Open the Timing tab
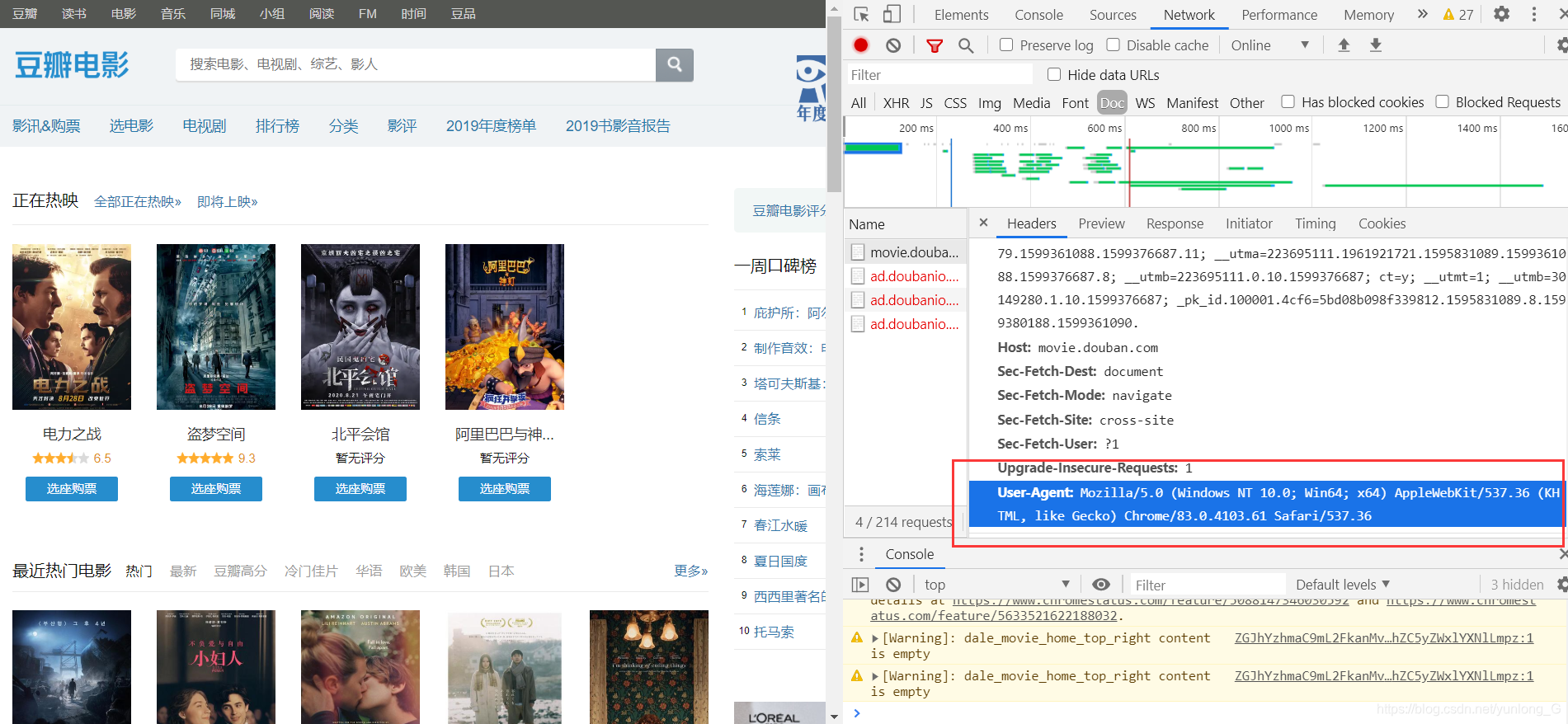Viewport: 1568px width, 724px height. [1315, 223]
